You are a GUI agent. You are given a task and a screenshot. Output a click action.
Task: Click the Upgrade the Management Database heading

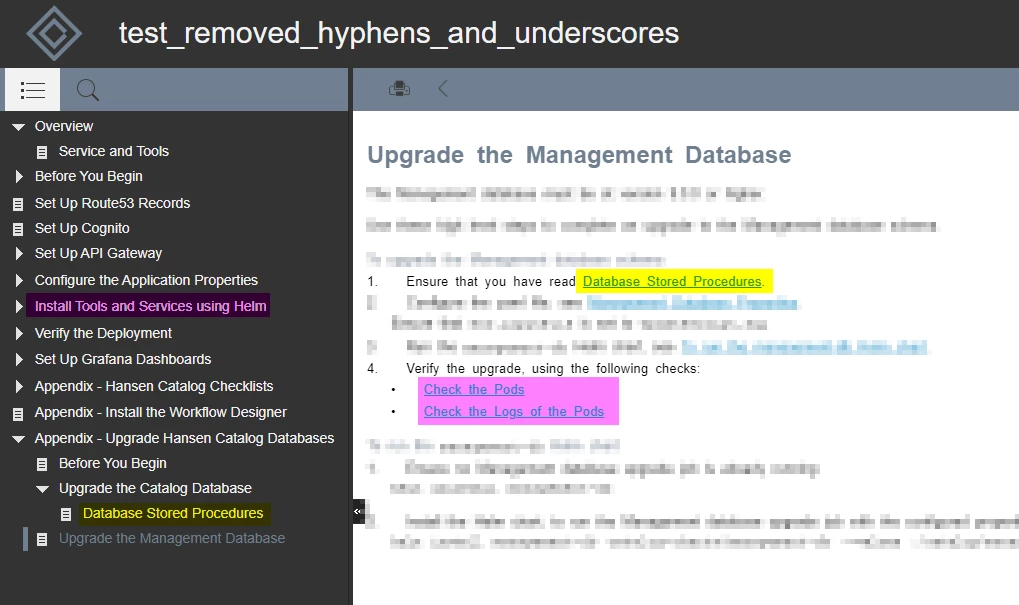click(579, 155)
